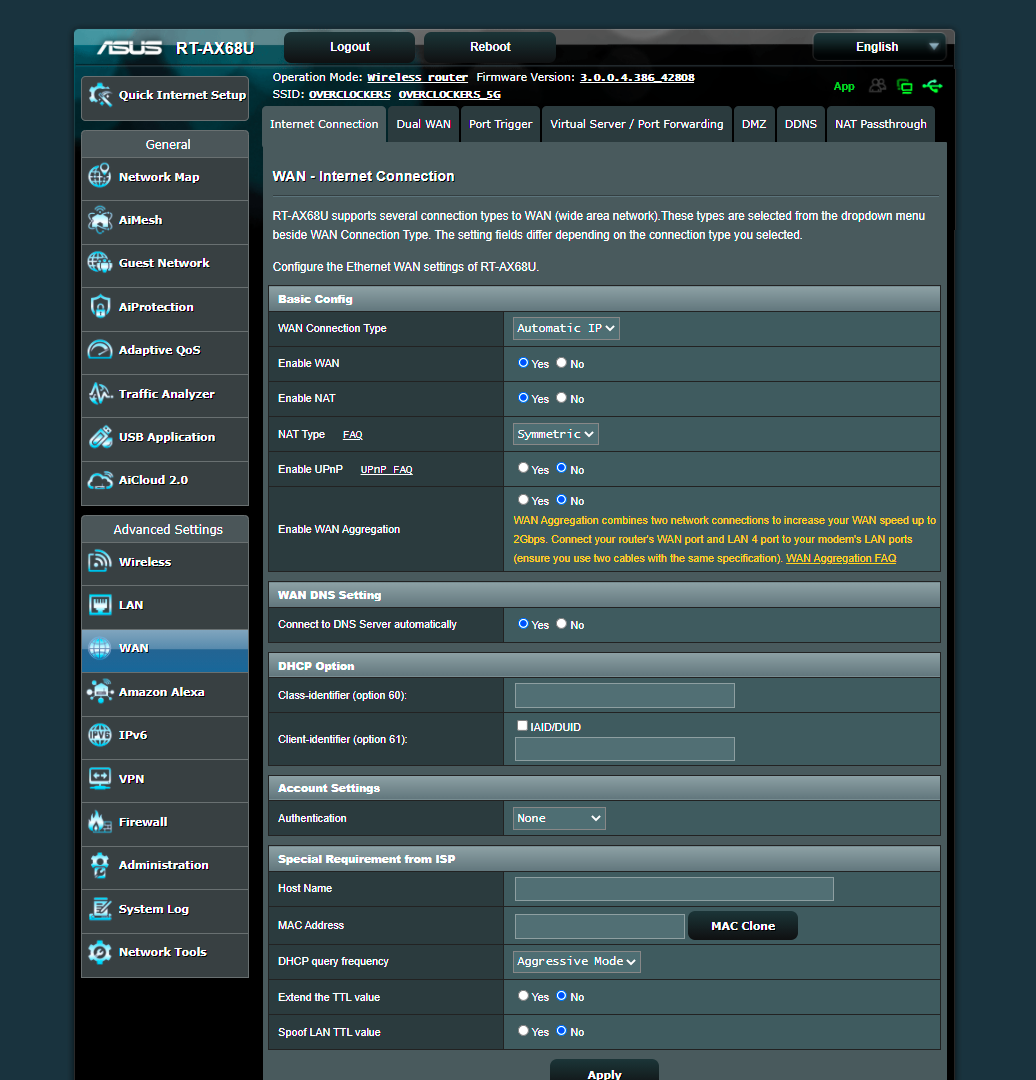Click the green network status icon

904,86
